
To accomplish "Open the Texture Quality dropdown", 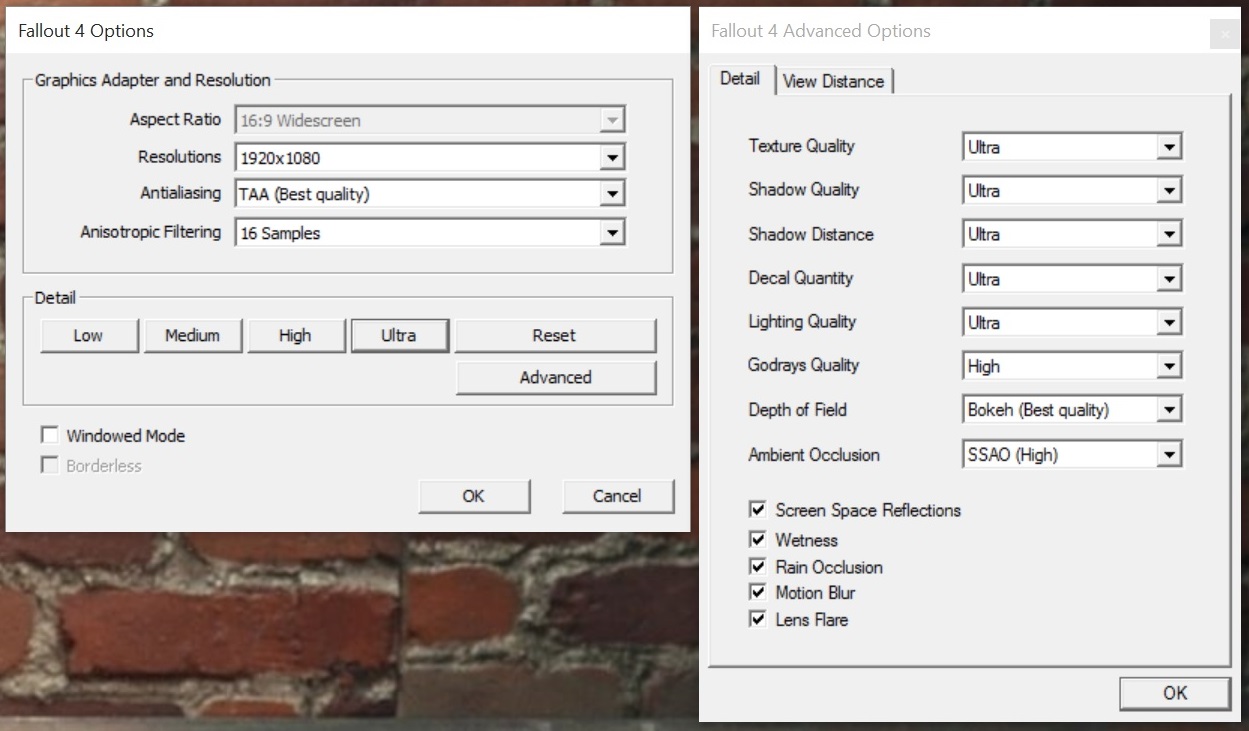I will pos(1072,147).
